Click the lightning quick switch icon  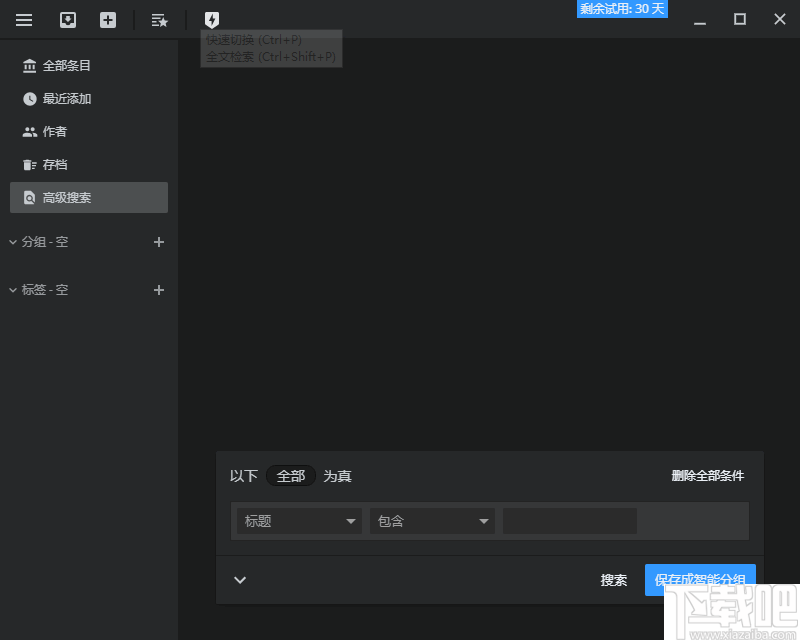212,20
